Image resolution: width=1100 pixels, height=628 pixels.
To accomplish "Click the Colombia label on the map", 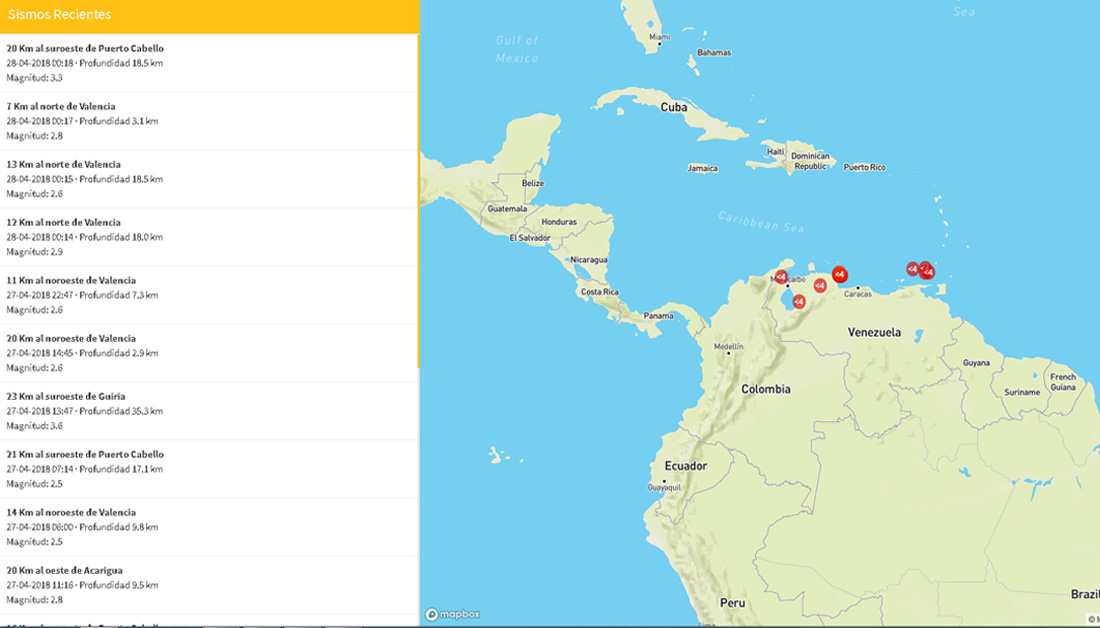I will pos(766,389).
